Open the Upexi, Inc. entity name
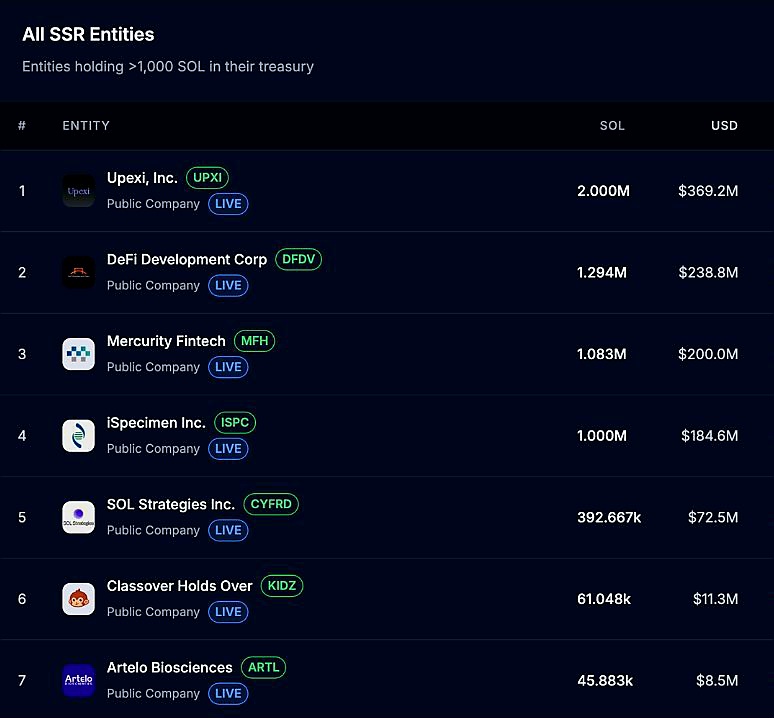The height and width of the screenshot is (718, 774). (142, 178)
